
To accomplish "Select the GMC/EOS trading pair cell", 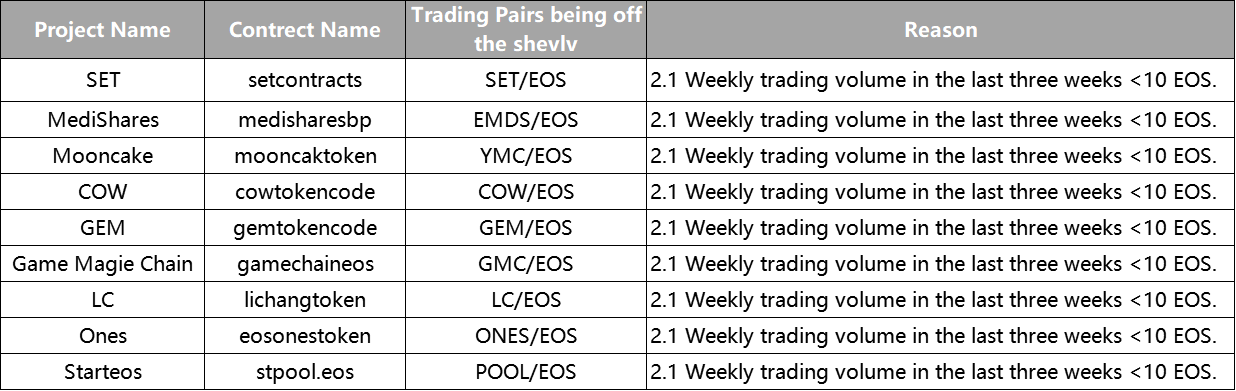I will point(525,263).
